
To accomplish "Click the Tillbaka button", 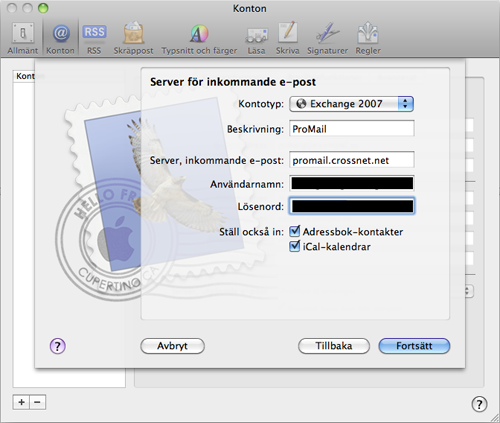I will click(334, 346).
